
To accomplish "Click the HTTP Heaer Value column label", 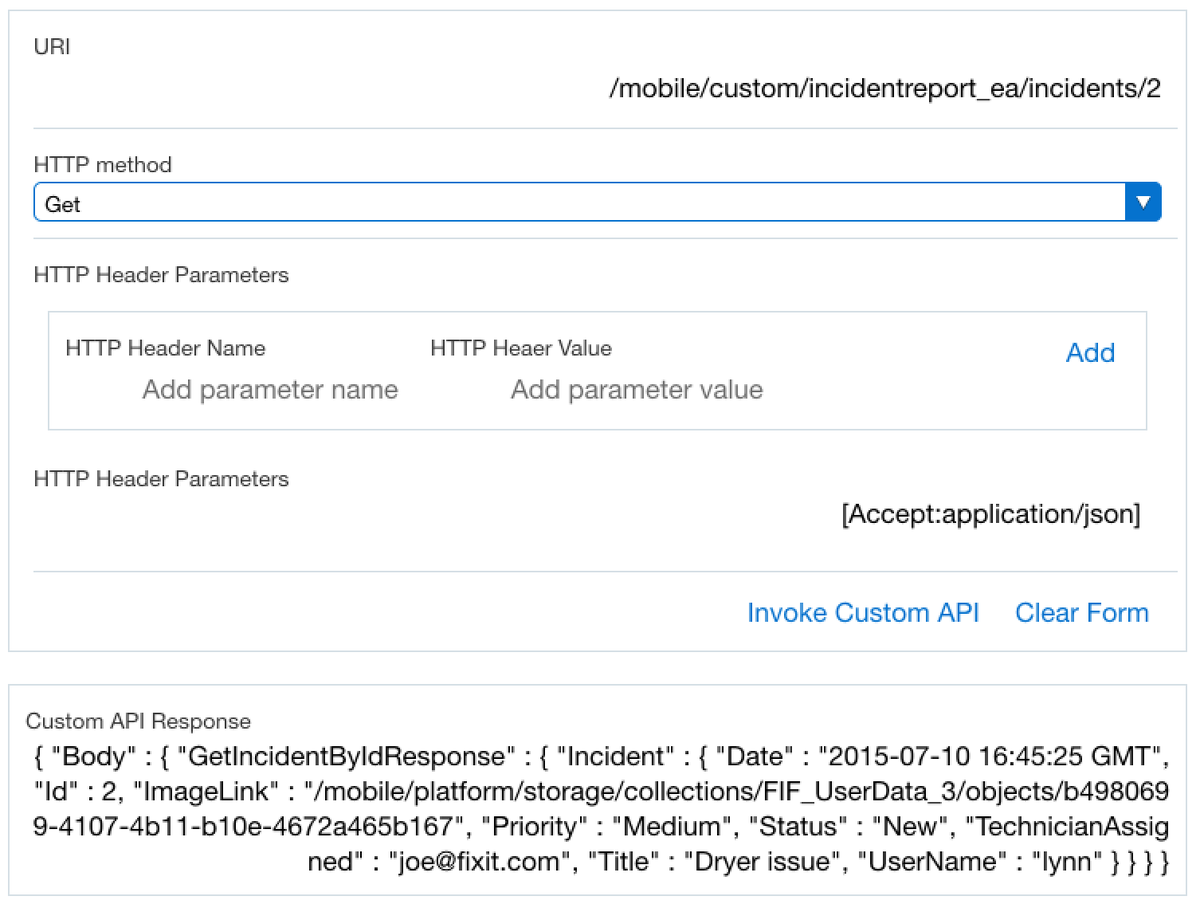I will pos(521,348).
